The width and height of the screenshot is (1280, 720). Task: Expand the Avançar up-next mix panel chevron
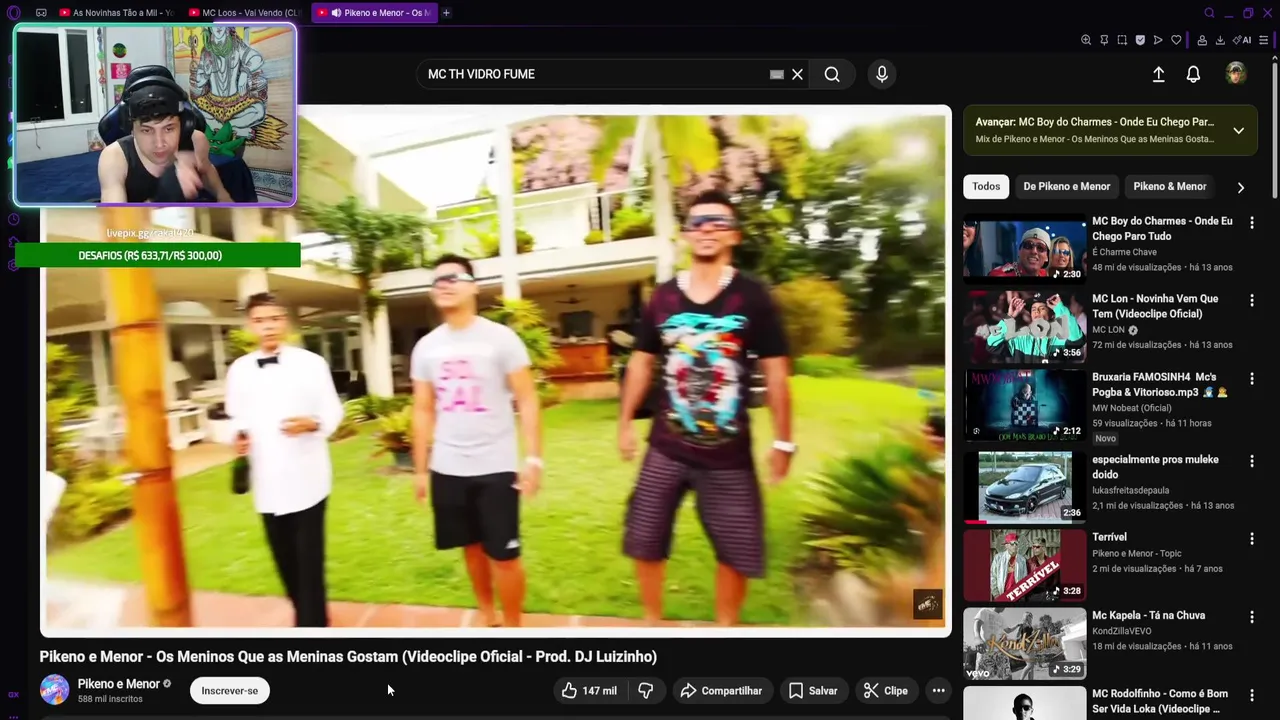1238,130
